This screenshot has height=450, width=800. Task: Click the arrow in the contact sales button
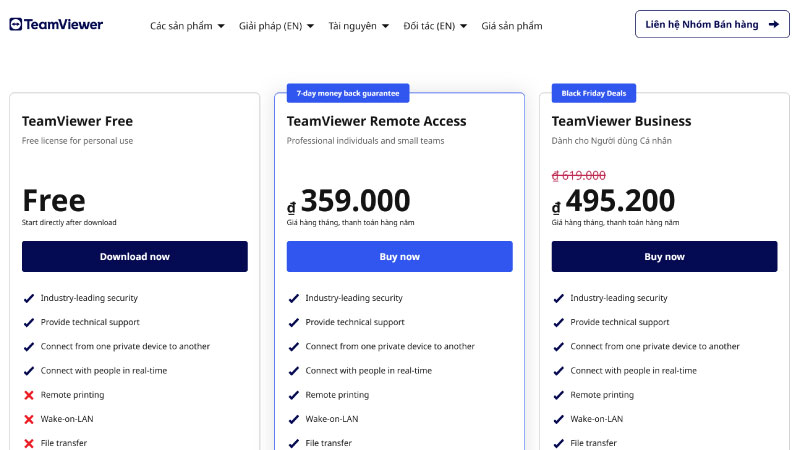pos(773,24)
